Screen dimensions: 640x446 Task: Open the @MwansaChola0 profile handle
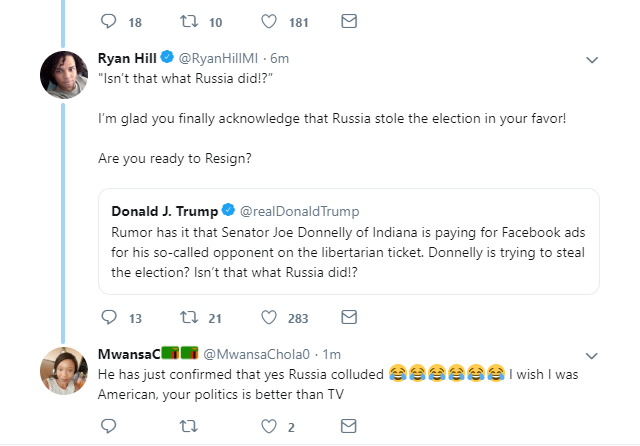coord(256,354)
